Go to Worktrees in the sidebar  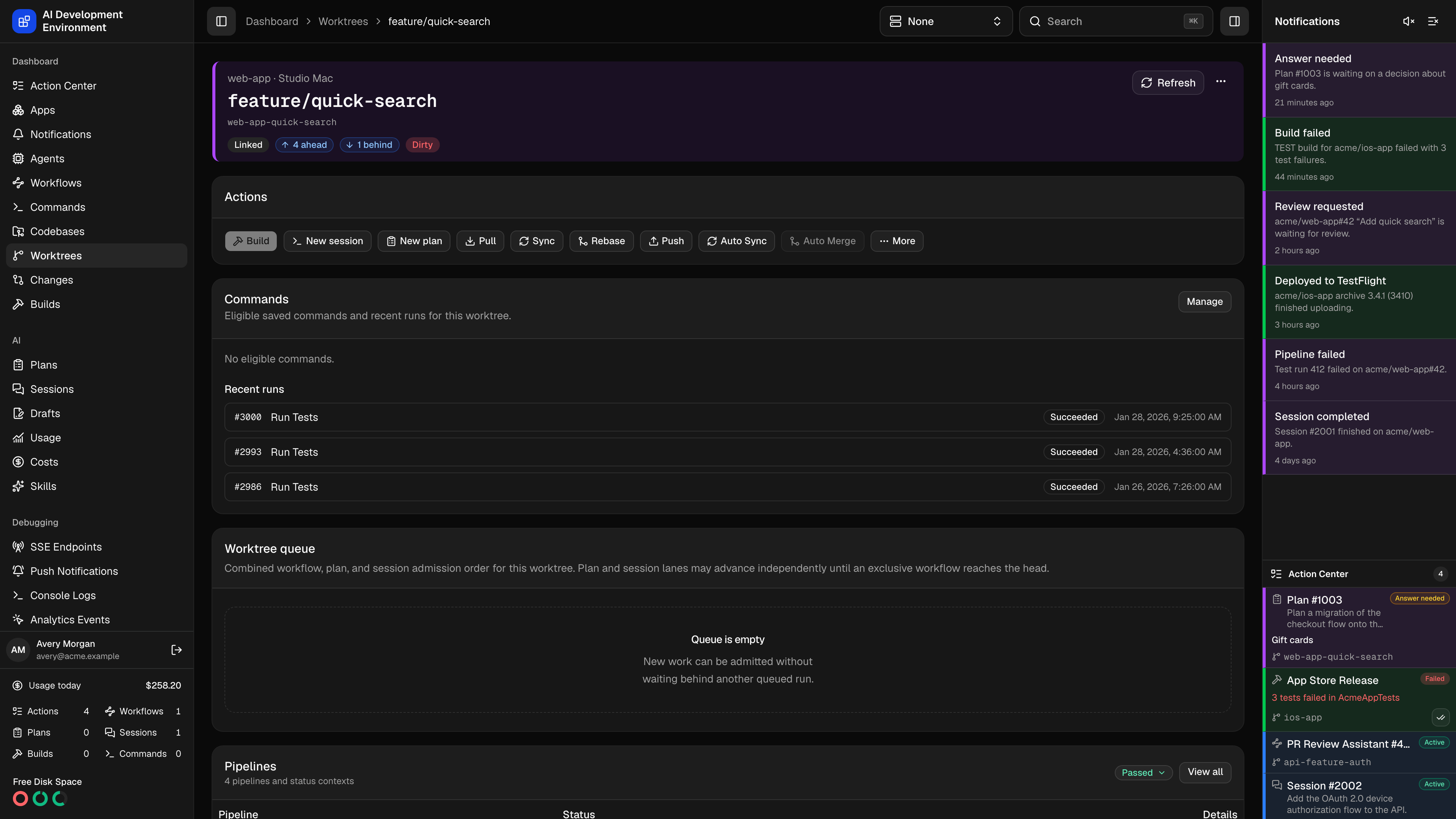97,256
